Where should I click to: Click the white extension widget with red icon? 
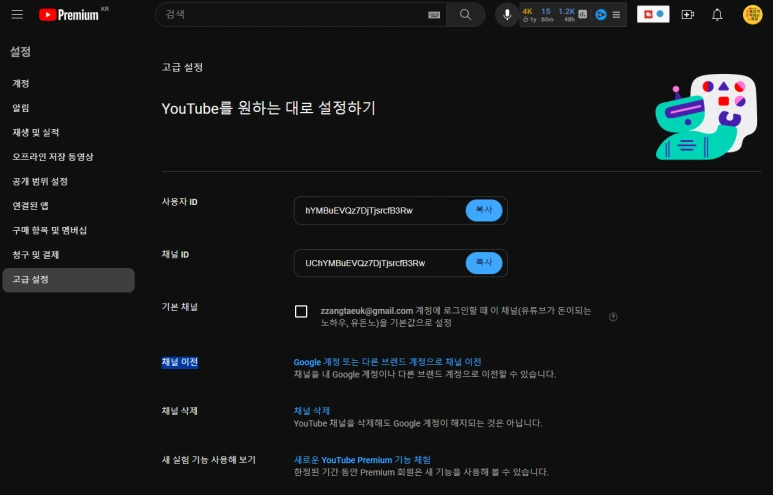653,14
